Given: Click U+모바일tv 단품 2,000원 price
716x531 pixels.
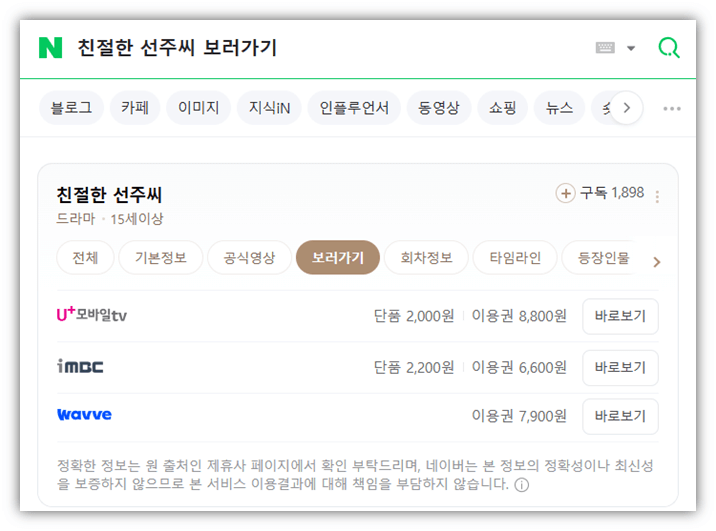Looking at the screenshot, I should (x=414, y=316).
